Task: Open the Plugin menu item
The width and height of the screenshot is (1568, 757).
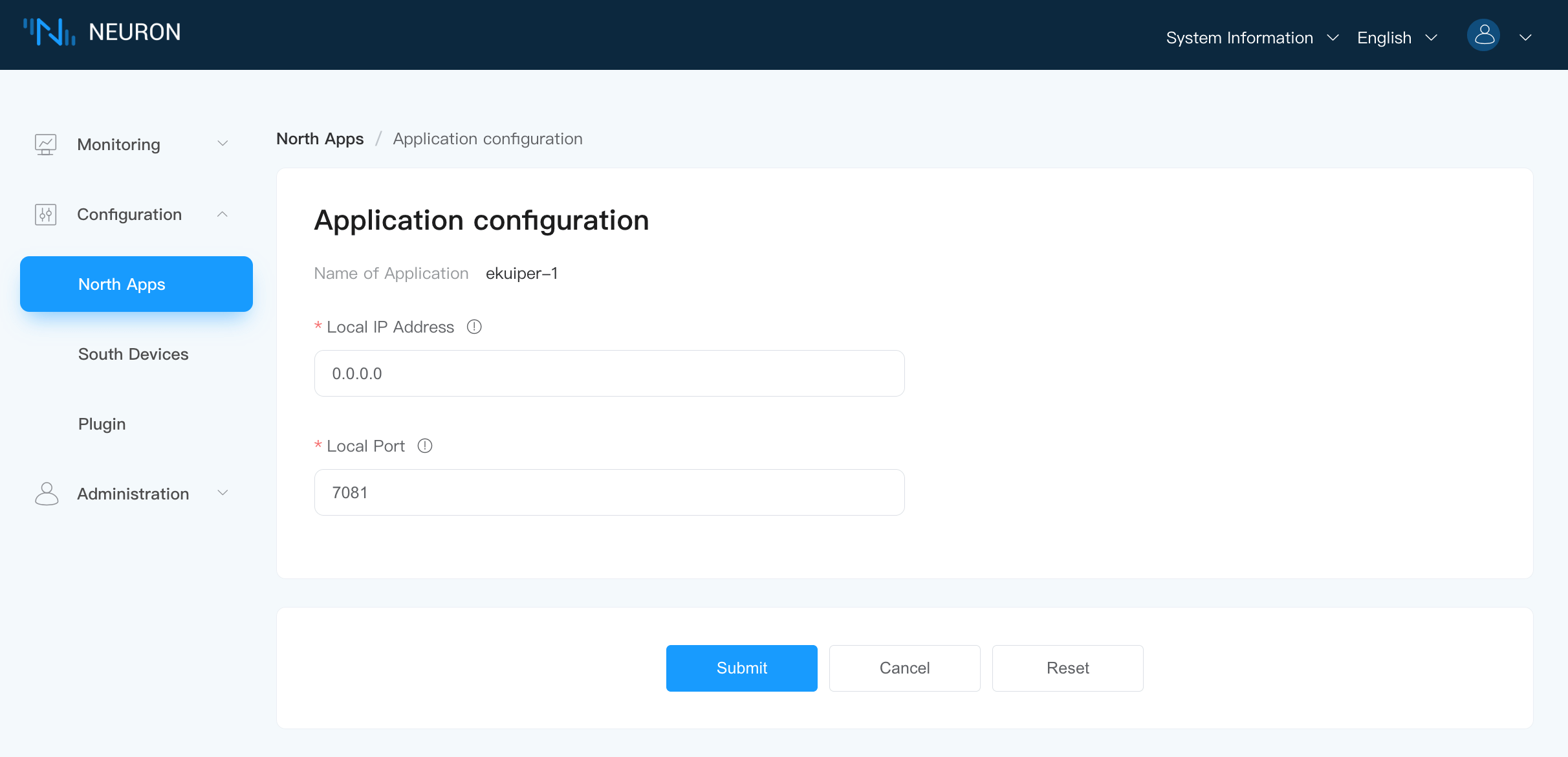Action: [x=102, y=424]
